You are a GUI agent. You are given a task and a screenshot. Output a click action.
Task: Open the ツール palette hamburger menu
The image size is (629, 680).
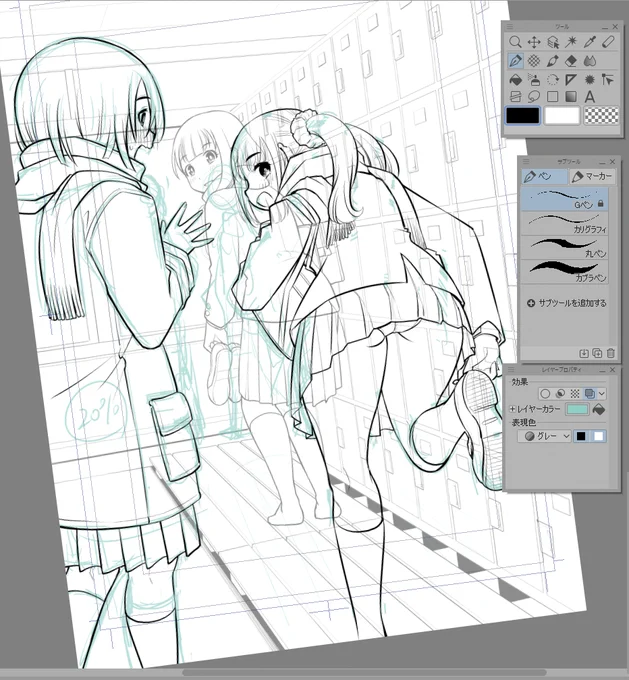(x=510, y=27)
